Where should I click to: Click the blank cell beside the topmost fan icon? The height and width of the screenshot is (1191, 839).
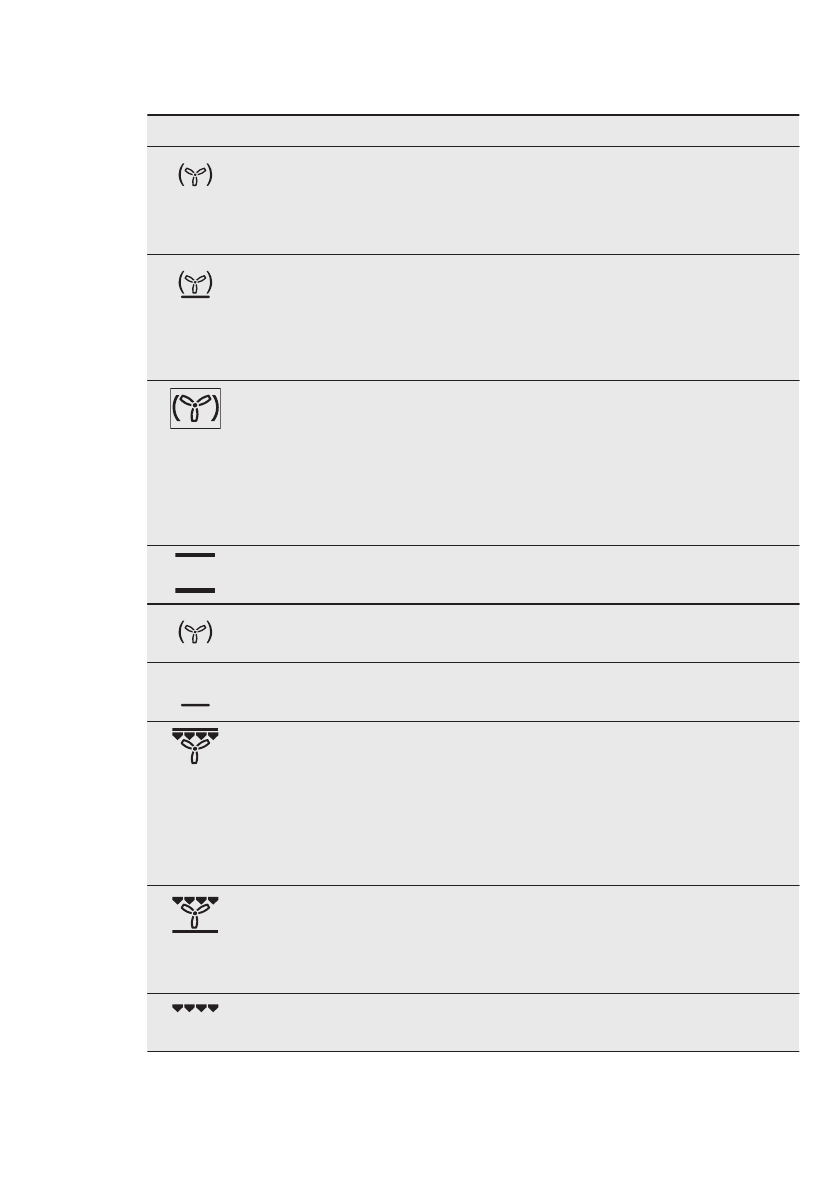click(510, 200)
